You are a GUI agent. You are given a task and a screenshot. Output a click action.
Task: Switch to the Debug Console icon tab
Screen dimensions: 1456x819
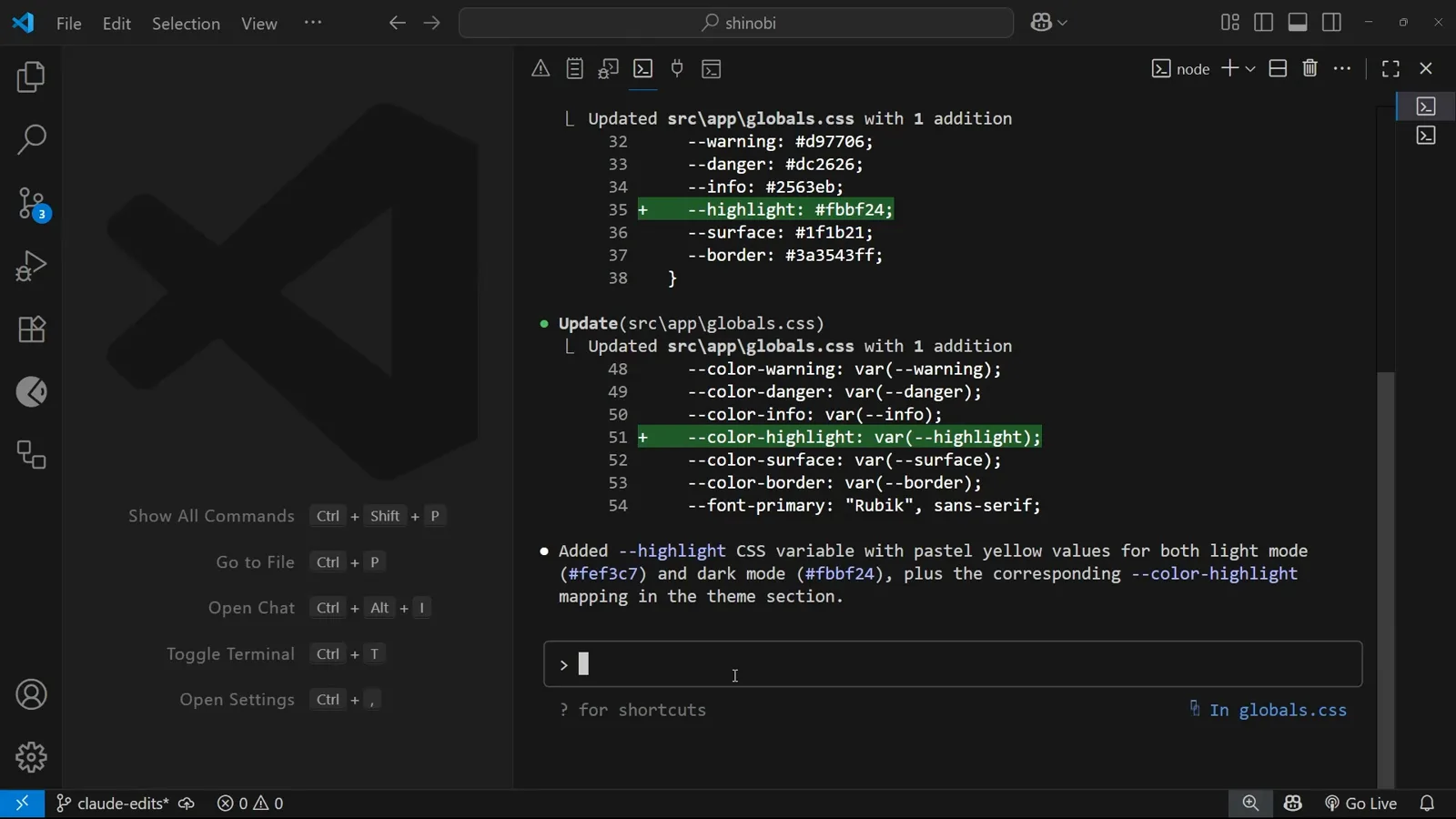tap(609, 68)
